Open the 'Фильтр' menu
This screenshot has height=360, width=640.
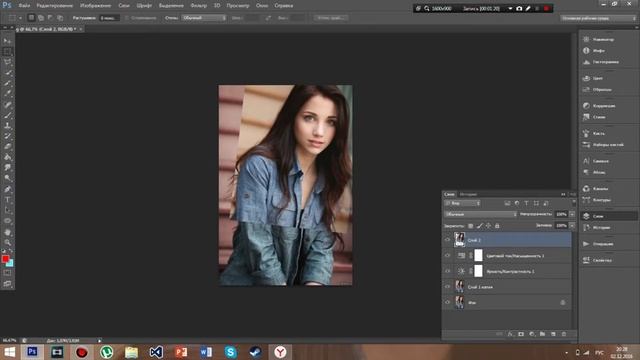pos(198,6)
